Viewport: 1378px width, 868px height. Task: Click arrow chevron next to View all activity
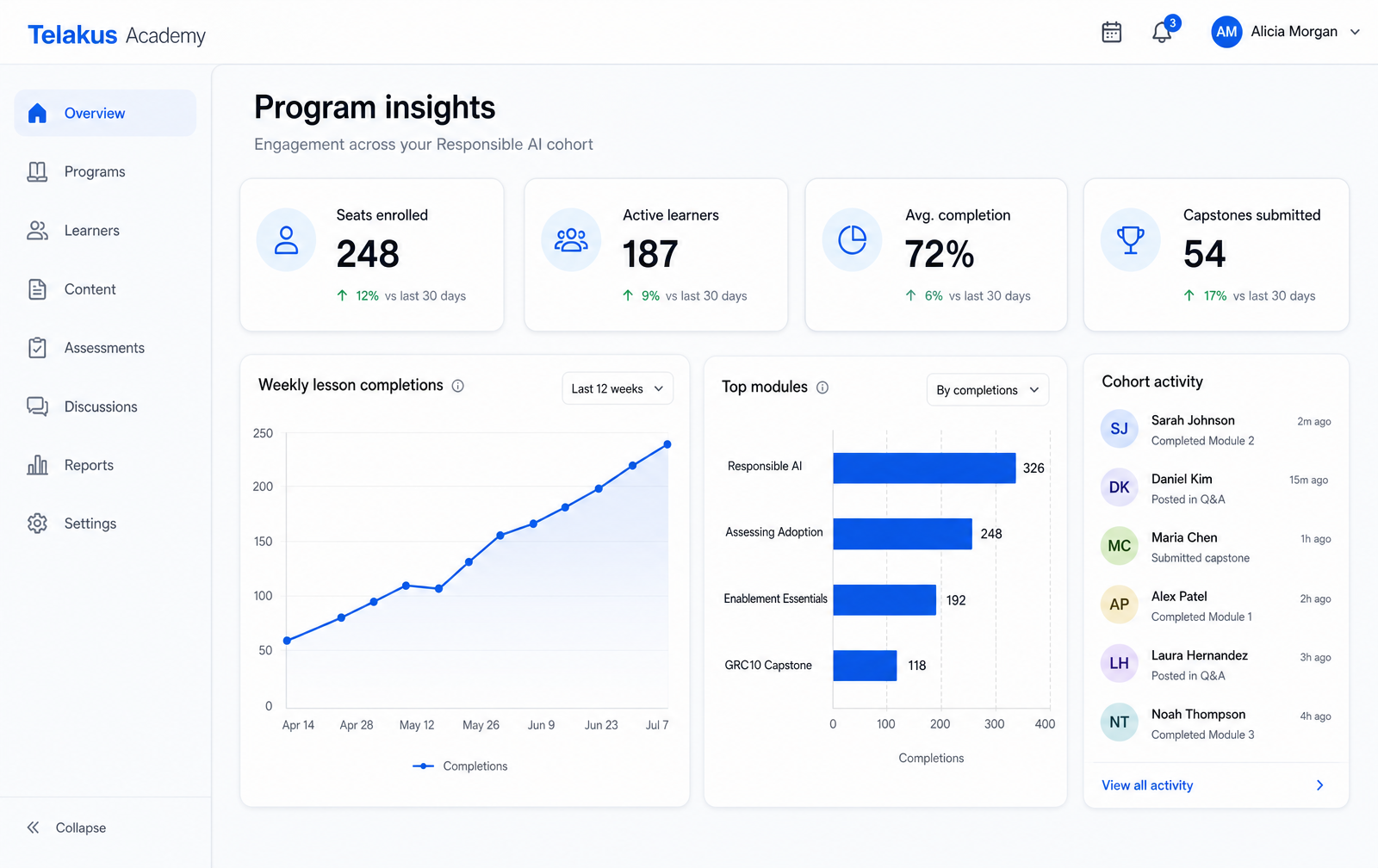point(1319,785)
